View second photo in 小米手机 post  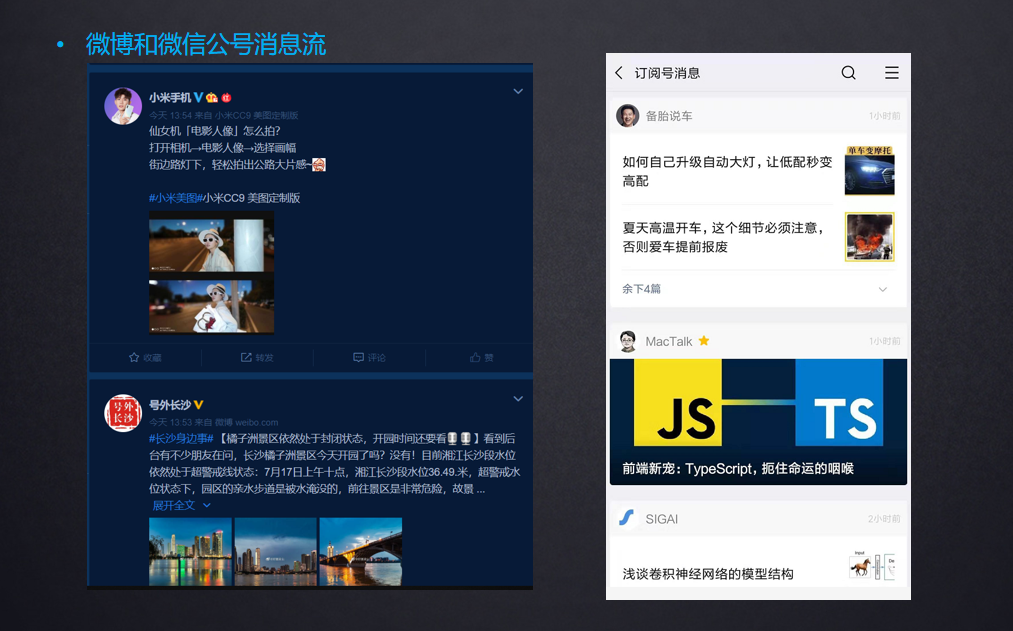(211, 305)
